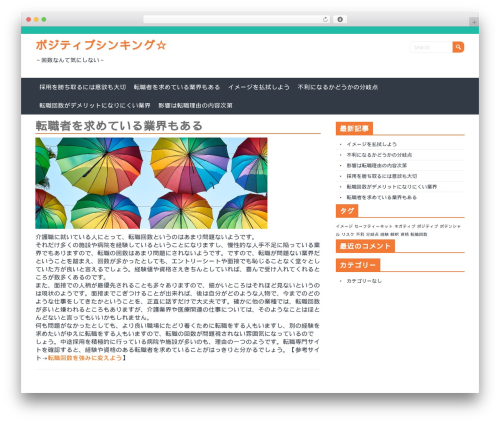Screen dimensions: 500x423
Task: Open nav item 転職回数がデメリットになりにくい業界
Action: pos(95,105)
